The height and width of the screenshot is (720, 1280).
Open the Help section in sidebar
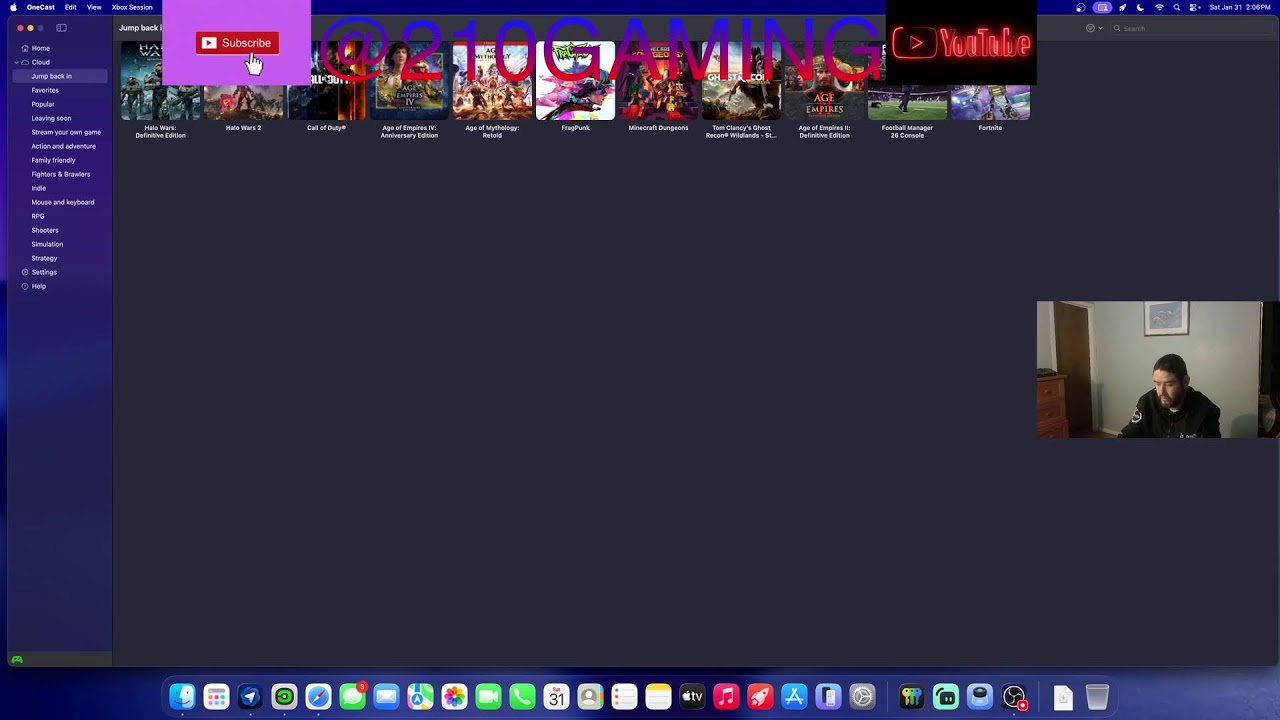click(38, 286)
